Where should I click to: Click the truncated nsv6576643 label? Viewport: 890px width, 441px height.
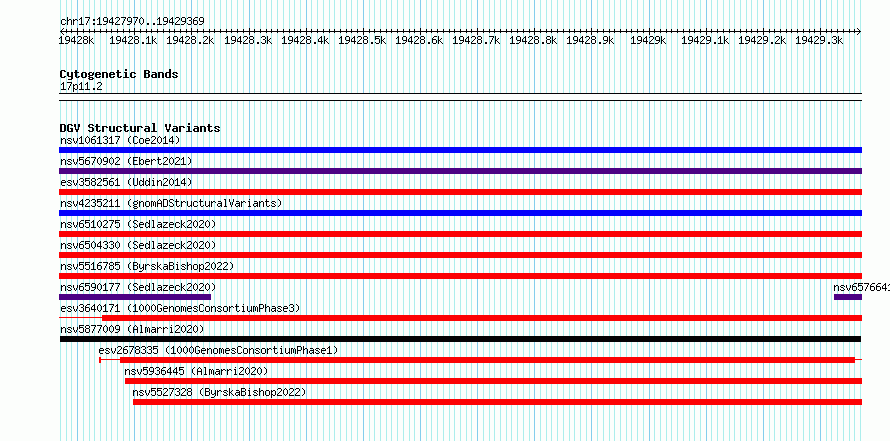point(861,287)
